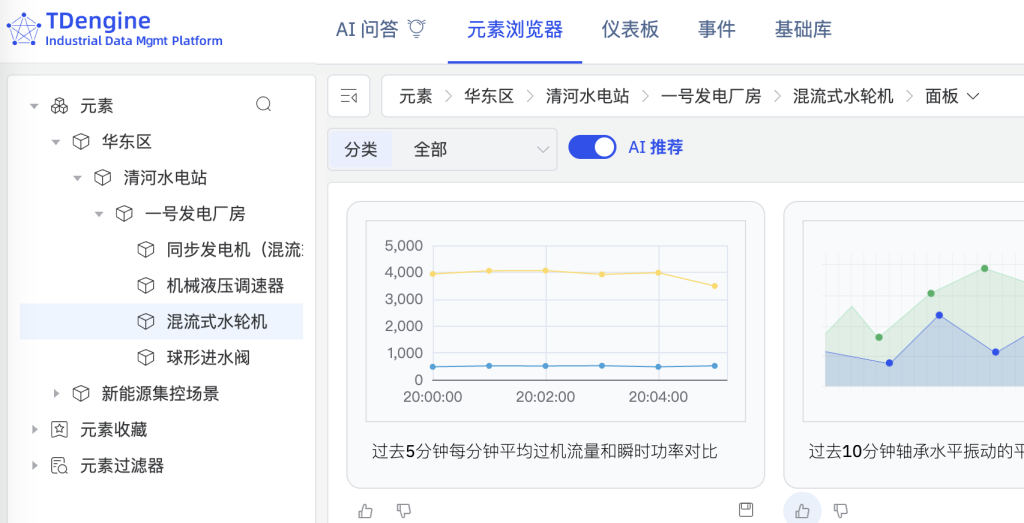Click the caption 过去5分钟每分钟平均过机流量和瞬时功率对比
Viewport: 1024px width, 523px height.
tap(545, 451)
